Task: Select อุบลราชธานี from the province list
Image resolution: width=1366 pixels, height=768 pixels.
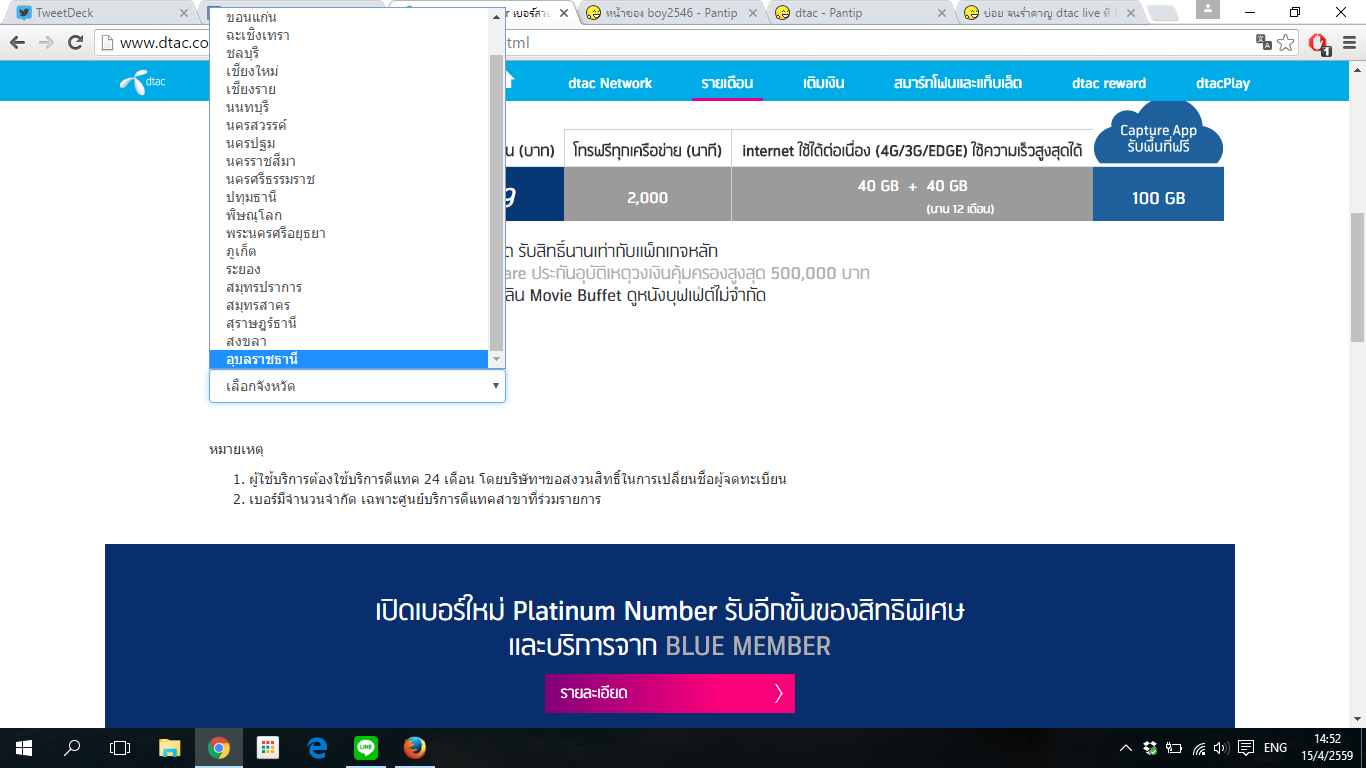Action: (x=349, y=359)
